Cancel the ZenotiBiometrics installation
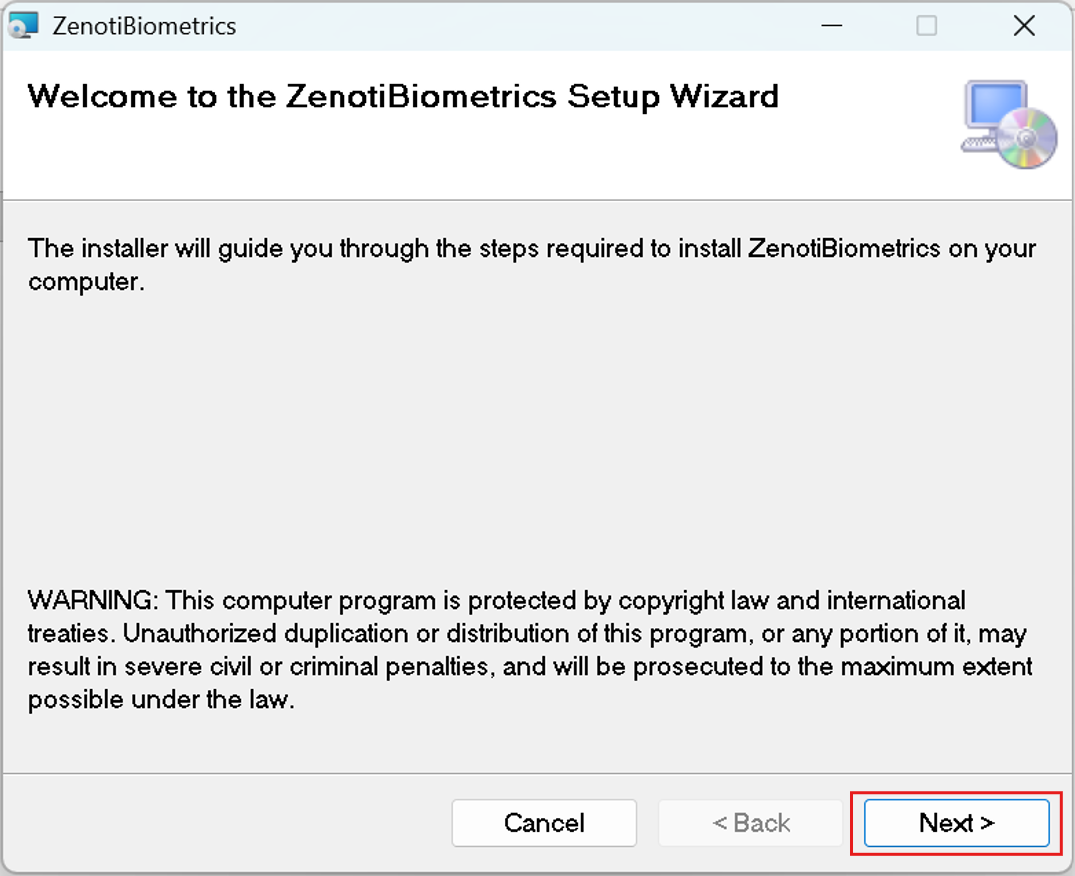The width and height of the screenshot is (1075, 876). click(x=544, y=823)
